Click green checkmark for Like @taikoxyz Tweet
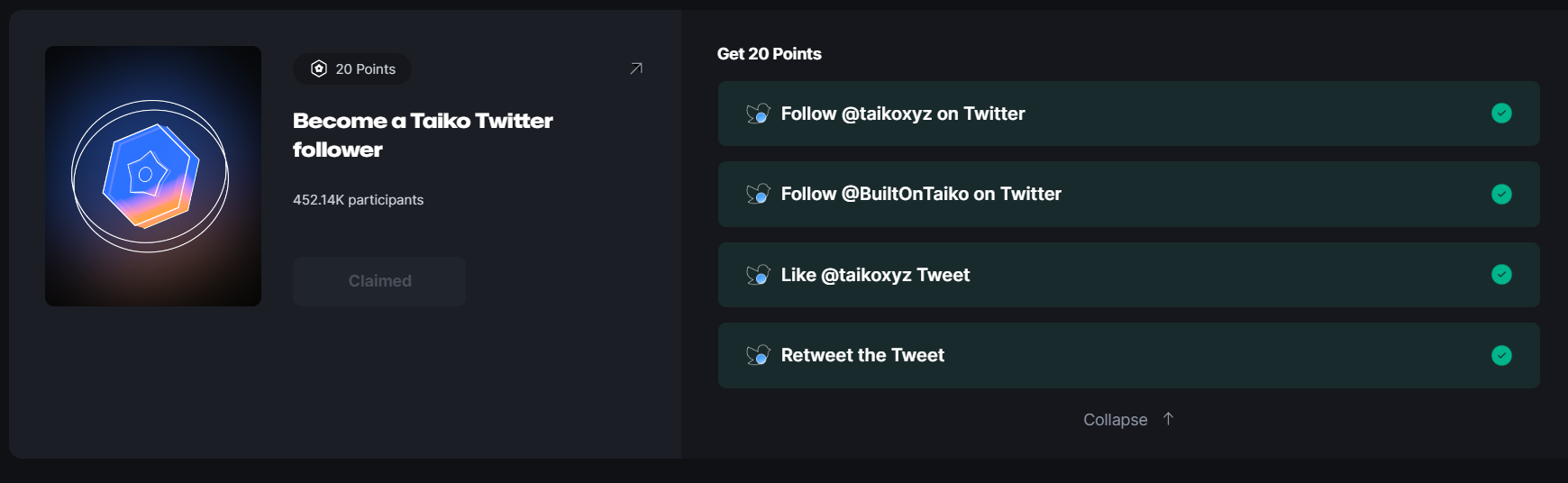The image size is (1568, 483). [x=1501, y=274]
